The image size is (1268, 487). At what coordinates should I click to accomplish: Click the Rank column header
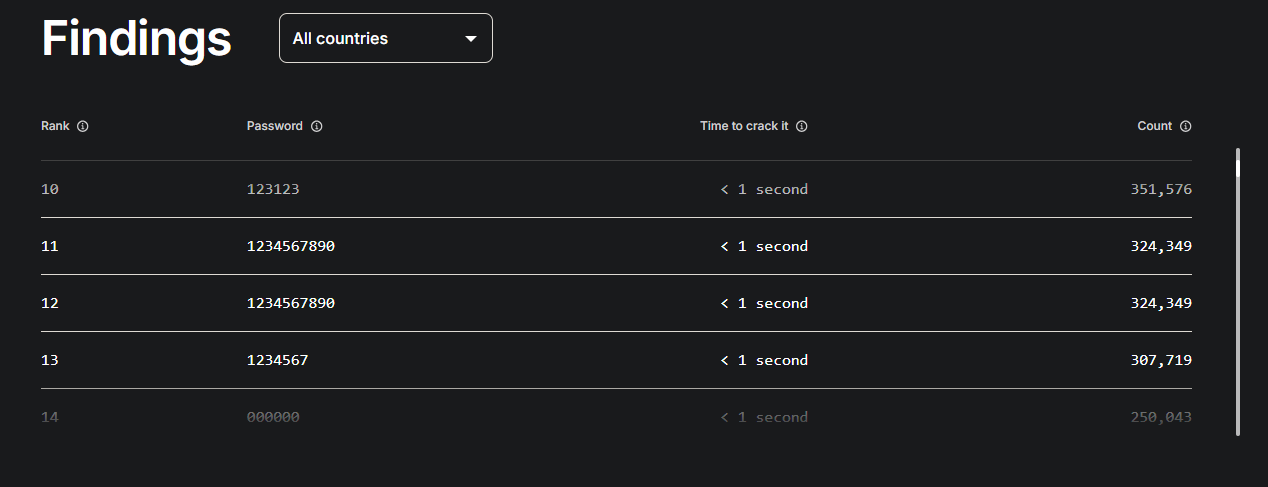pyautogui.click(x=55, y=126)
